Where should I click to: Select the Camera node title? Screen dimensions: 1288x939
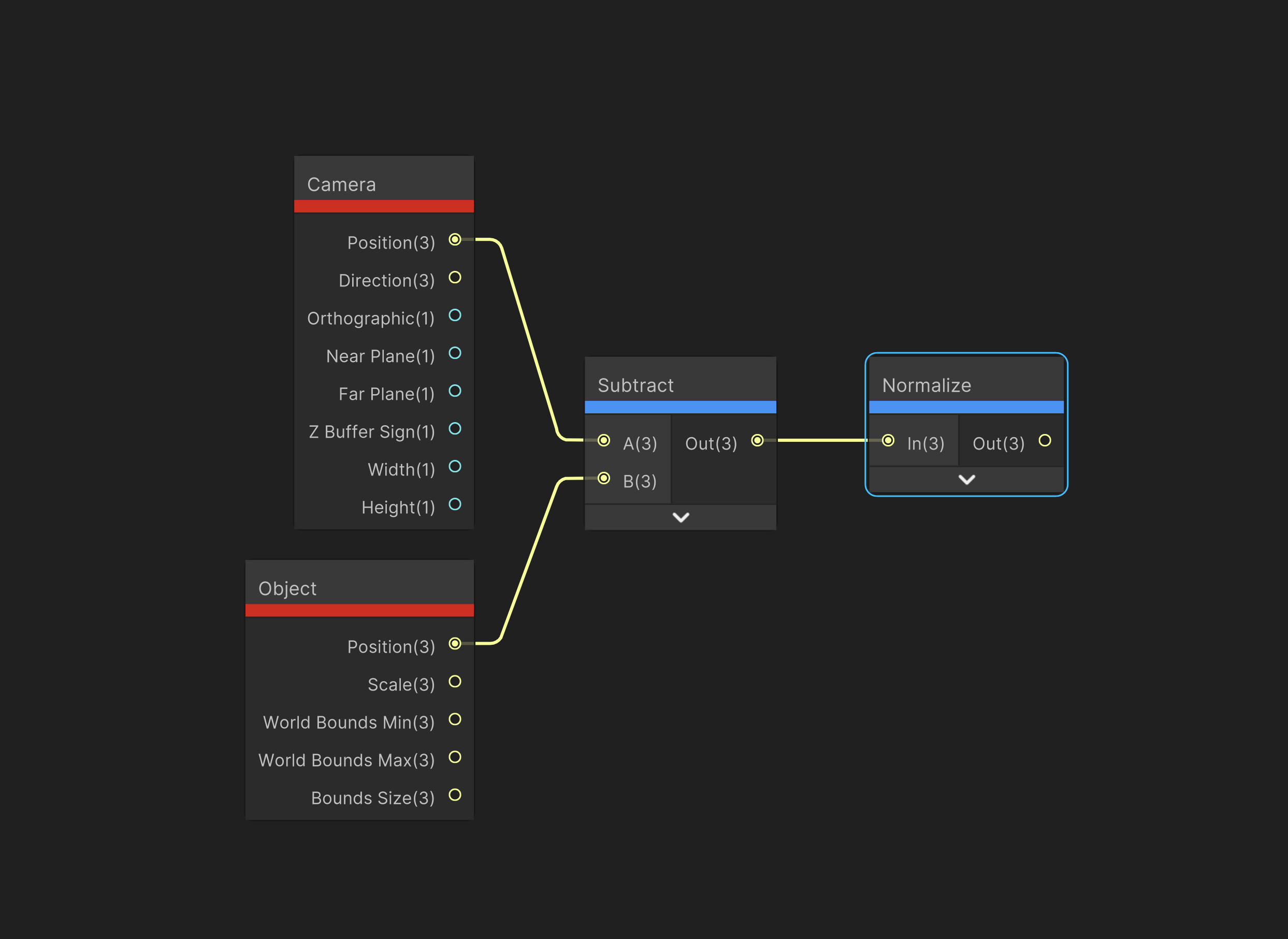click(x=342, y=185)
